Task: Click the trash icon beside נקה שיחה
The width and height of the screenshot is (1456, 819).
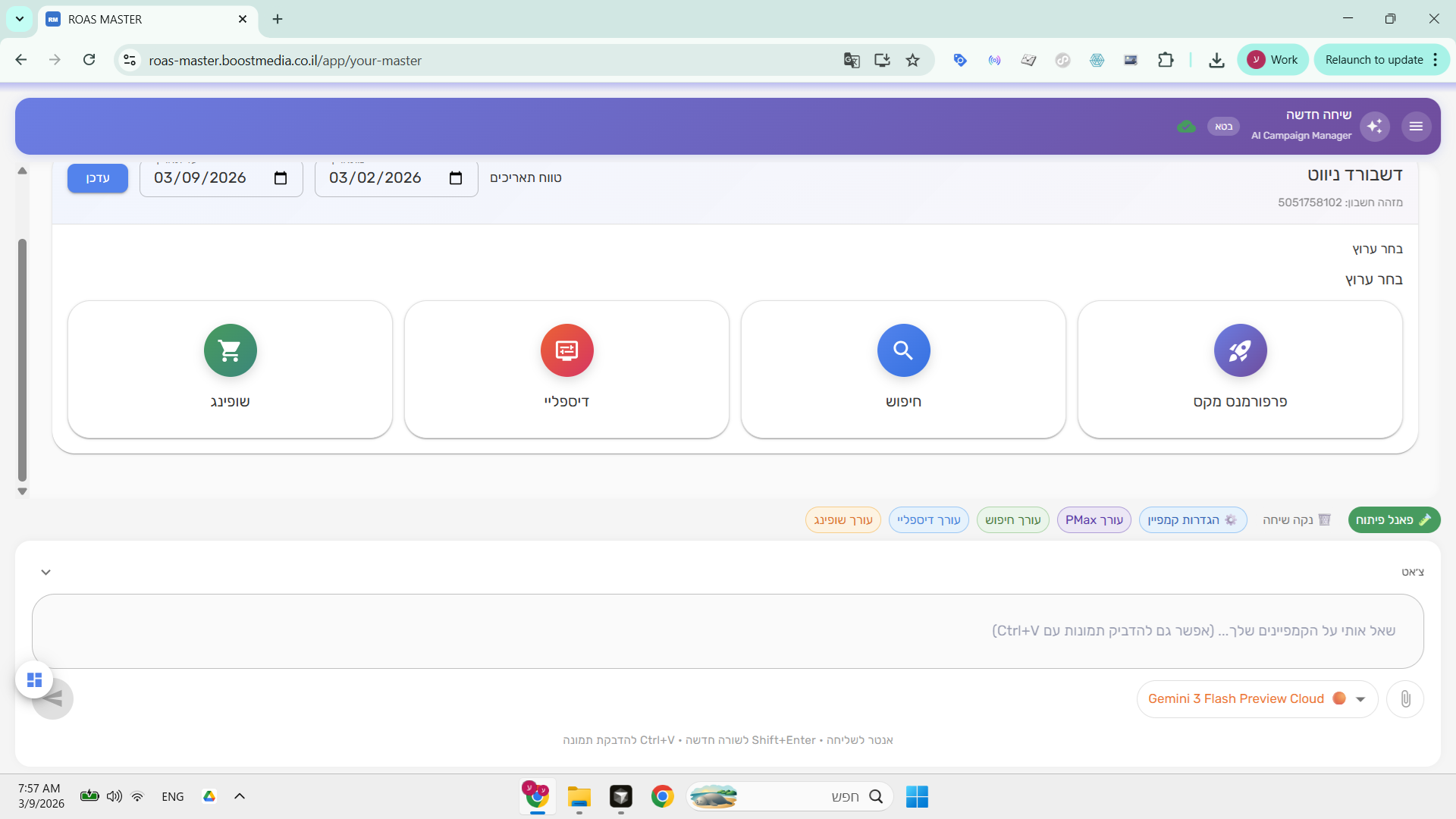Action: click(1325, 519)
